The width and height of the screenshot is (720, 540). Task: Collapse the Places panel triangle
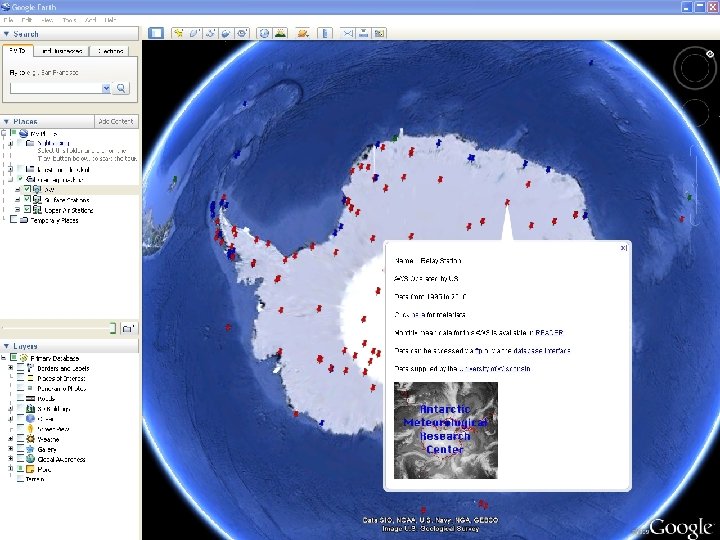pos(6,121)
